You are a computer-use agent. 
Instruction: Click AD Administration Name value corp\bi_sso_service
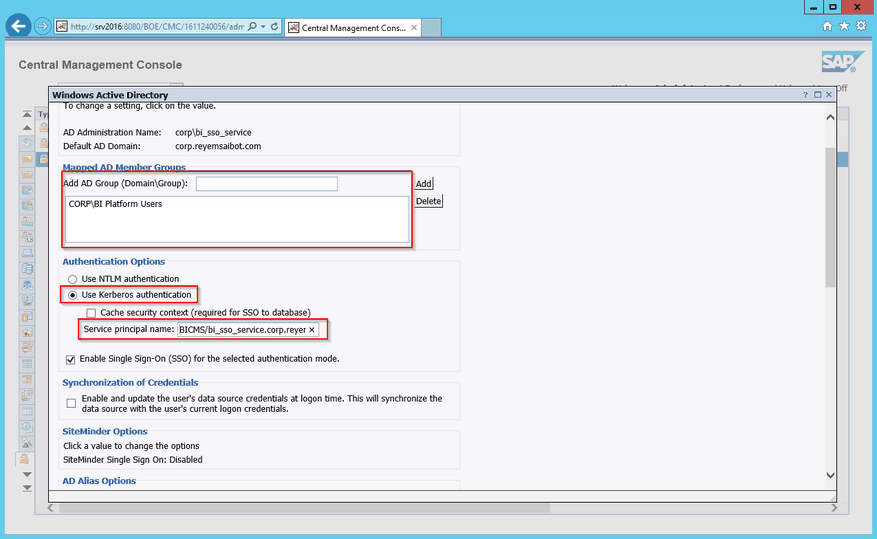click(213, 133)
